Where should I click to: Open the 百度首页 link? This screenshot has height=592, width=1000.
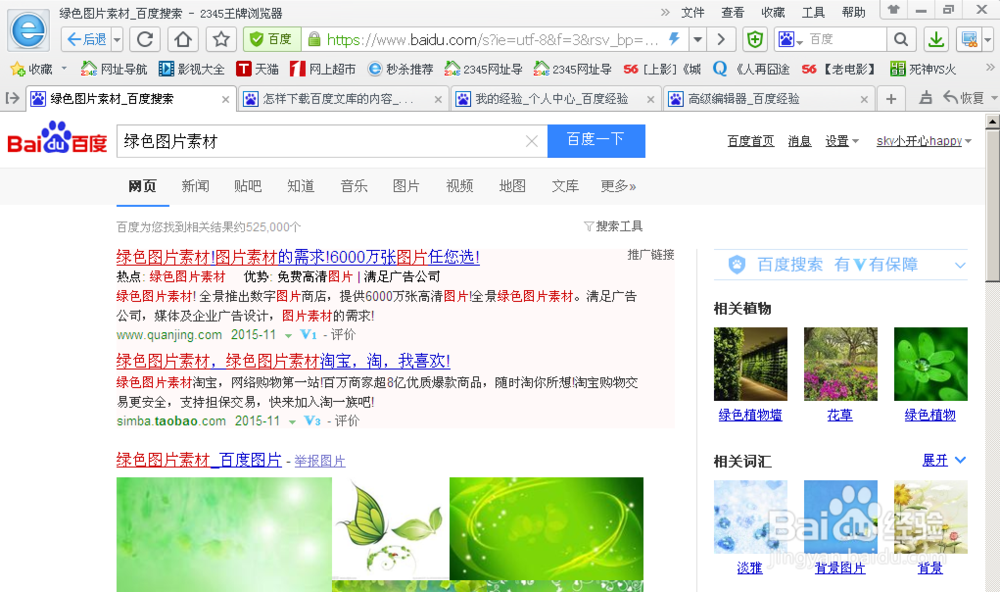click(x=751, y=141)
